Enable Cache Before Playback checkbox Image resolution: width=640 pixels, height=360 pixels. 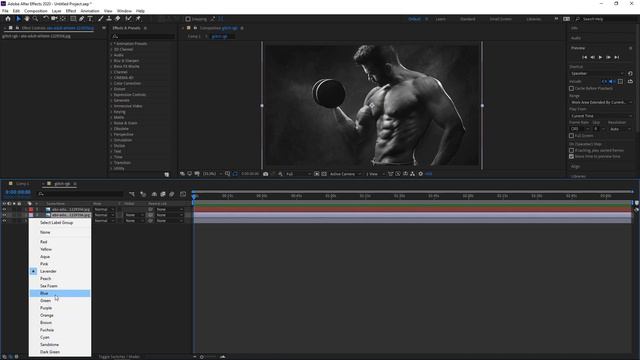pos(571,88)
